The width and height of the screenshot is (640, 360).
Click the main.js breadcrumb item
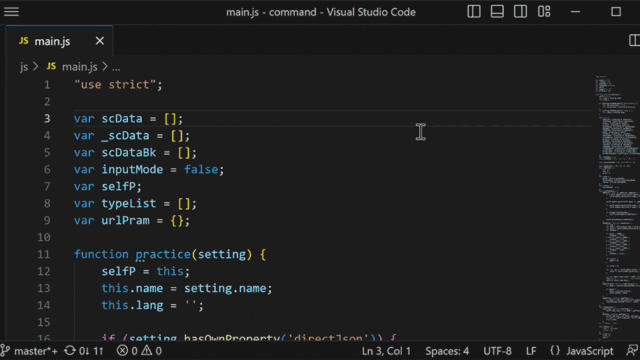coord(80,67)
